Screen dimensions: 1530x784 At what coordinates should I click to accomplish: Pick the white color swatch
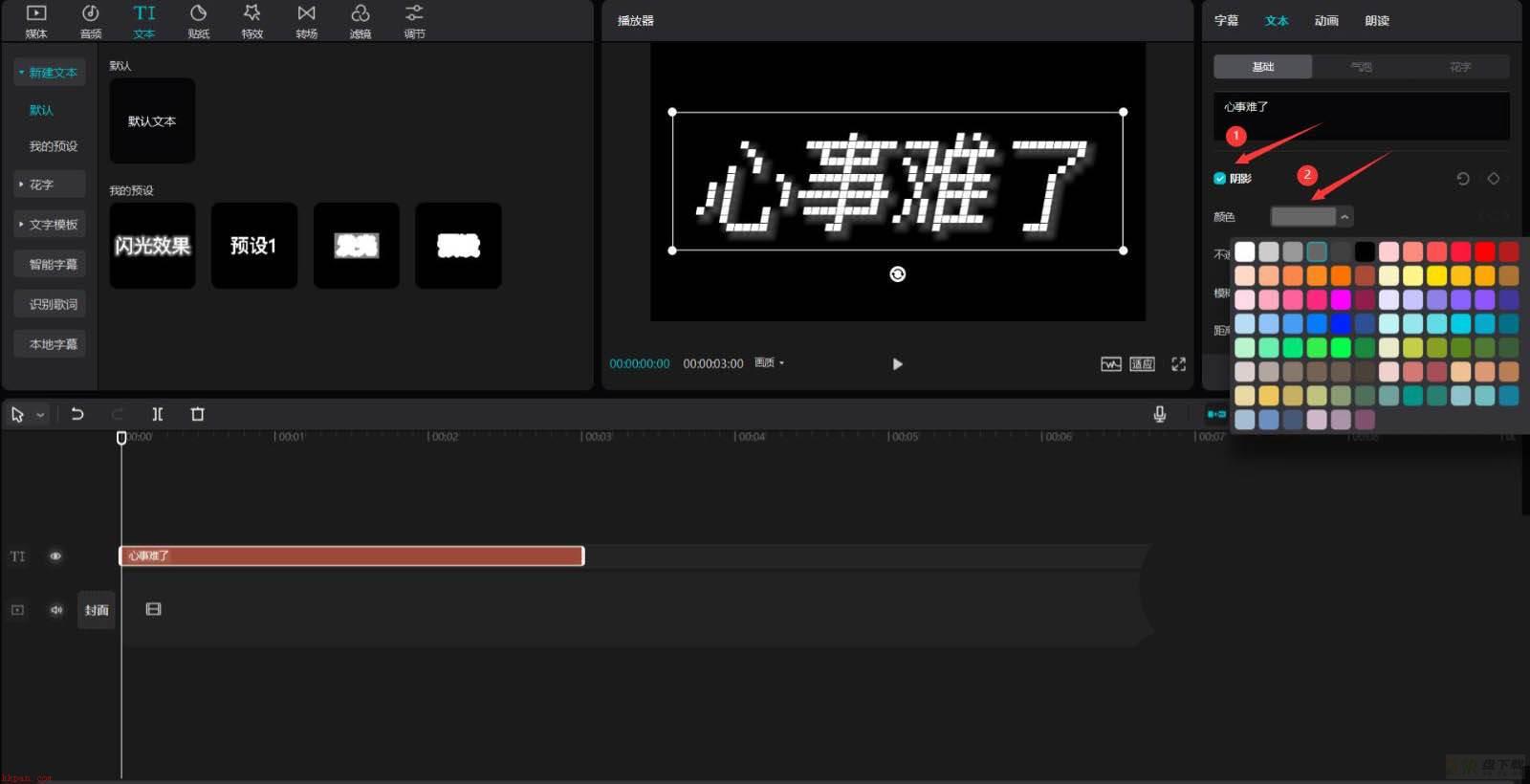(1245, 251)
